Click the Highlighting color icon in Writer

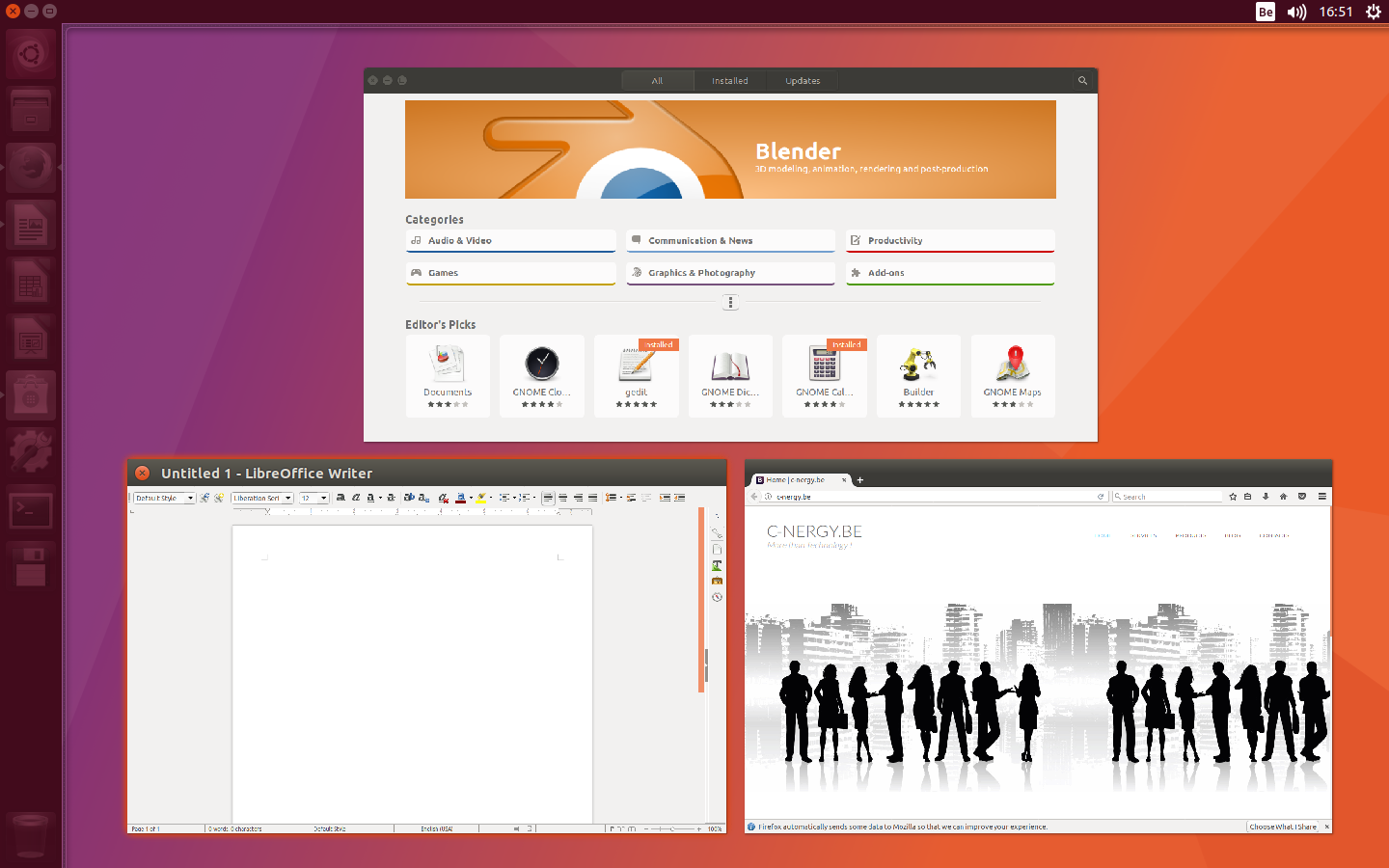click(481, 498)
